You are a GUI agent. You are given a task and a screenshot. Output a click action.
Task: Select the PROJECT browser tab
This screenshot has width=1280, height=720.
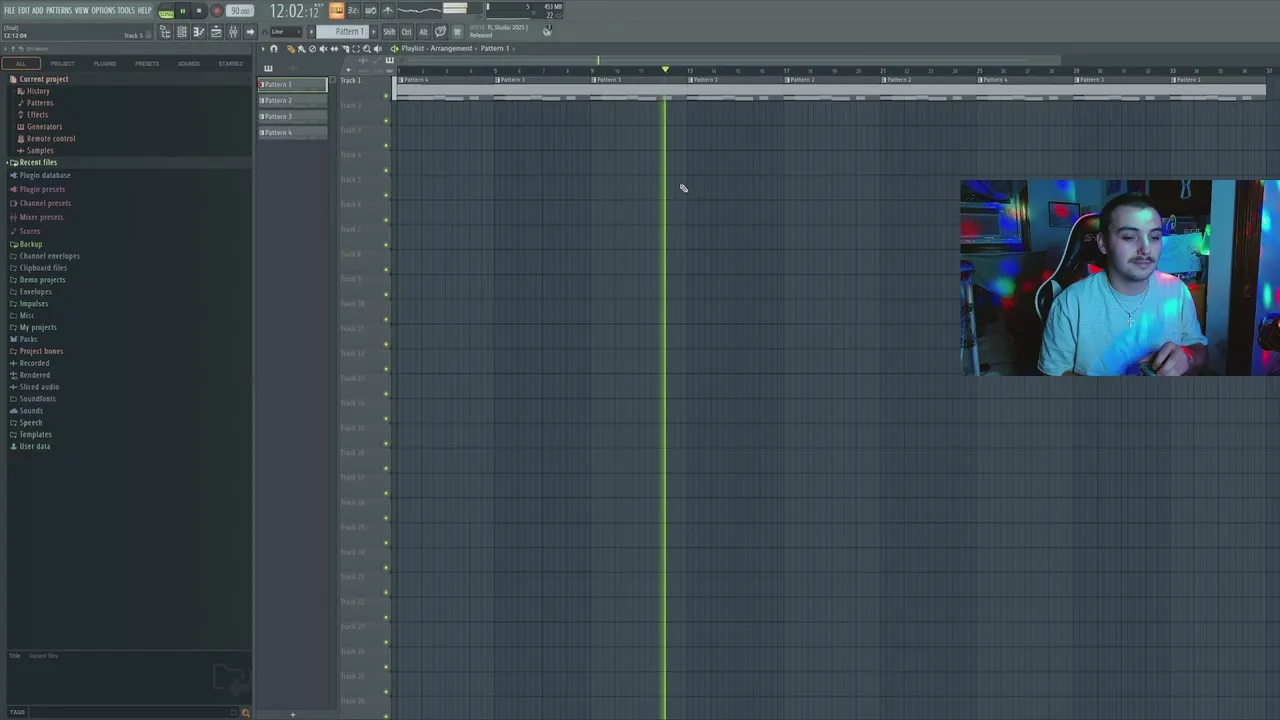point(63,63)
